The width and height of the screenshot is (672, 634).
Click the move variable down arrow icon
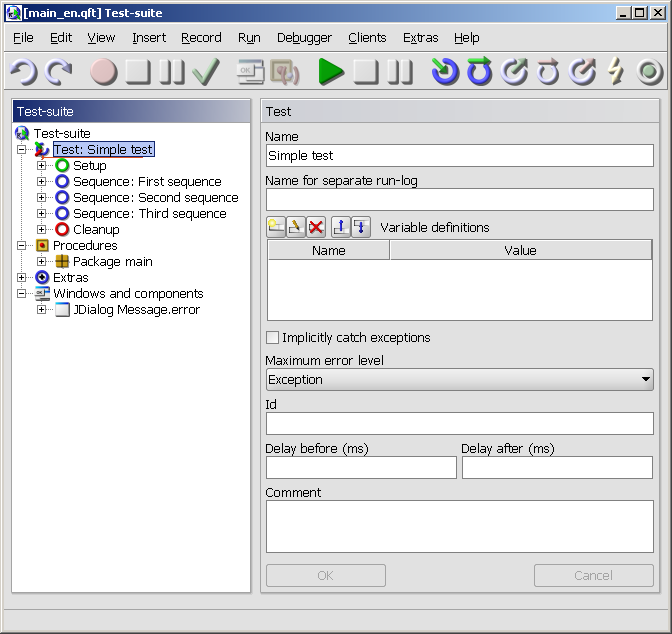(361, 227)
